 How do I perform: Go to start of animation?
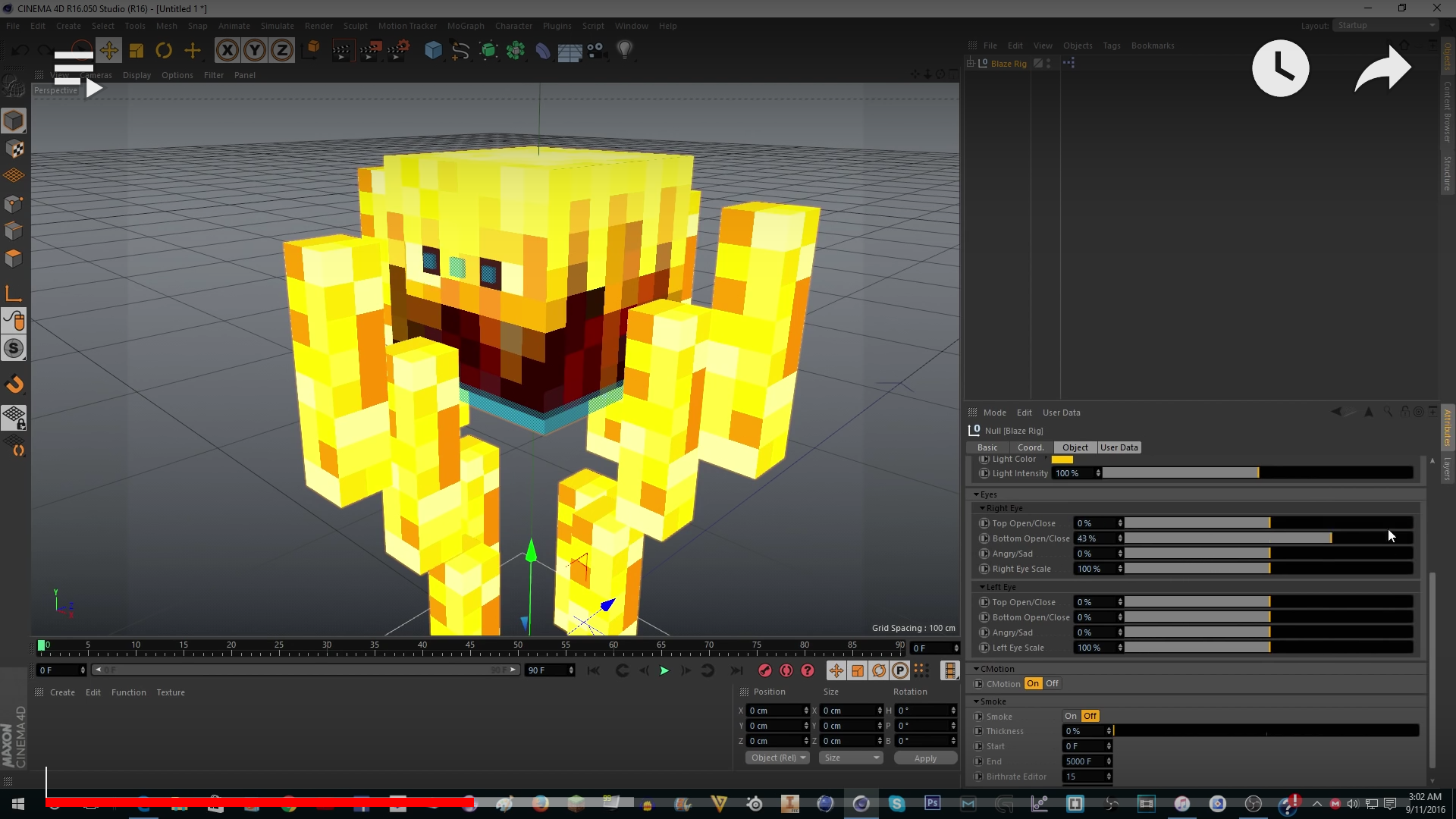594,670
